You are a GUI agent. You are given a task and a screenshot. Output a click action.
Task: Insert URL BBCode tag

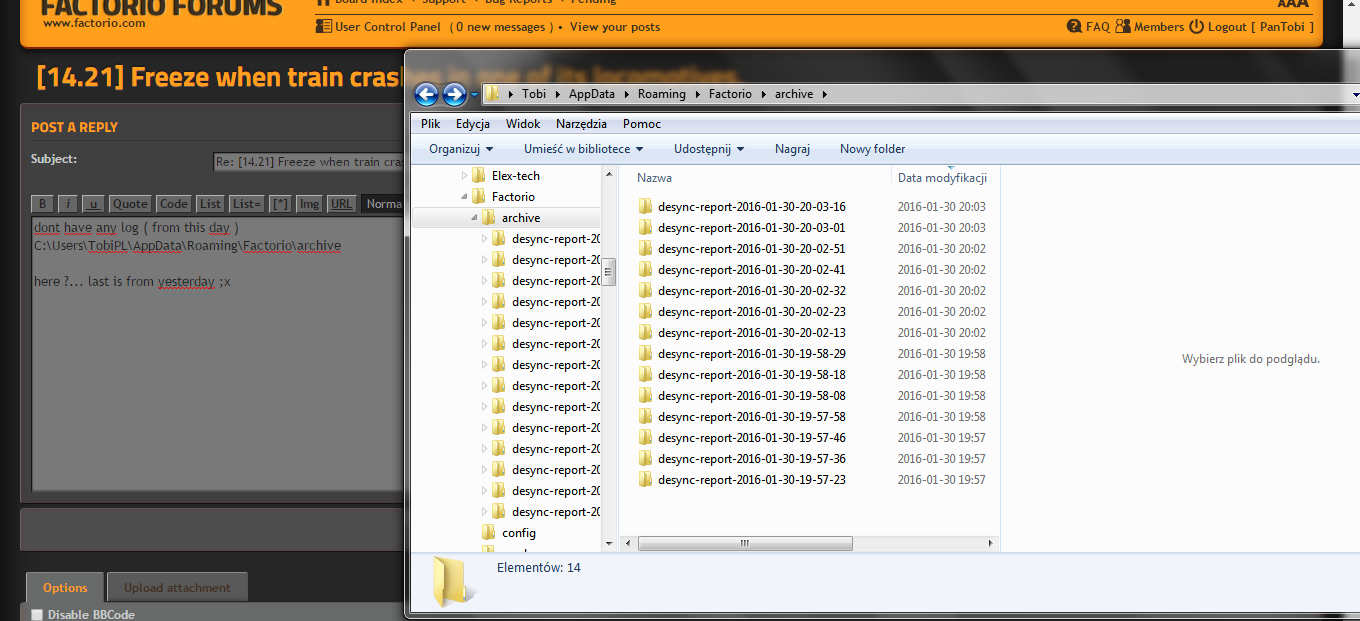coord(342,203)
